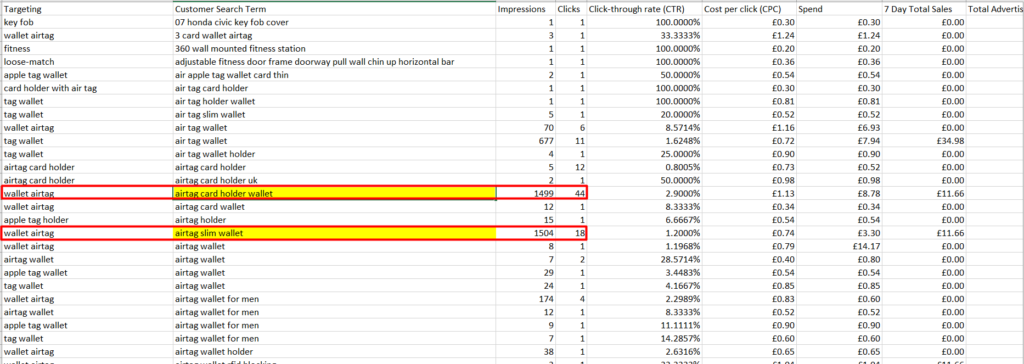Click the 6.6667% CTR cell

click(x=644, y=220)
